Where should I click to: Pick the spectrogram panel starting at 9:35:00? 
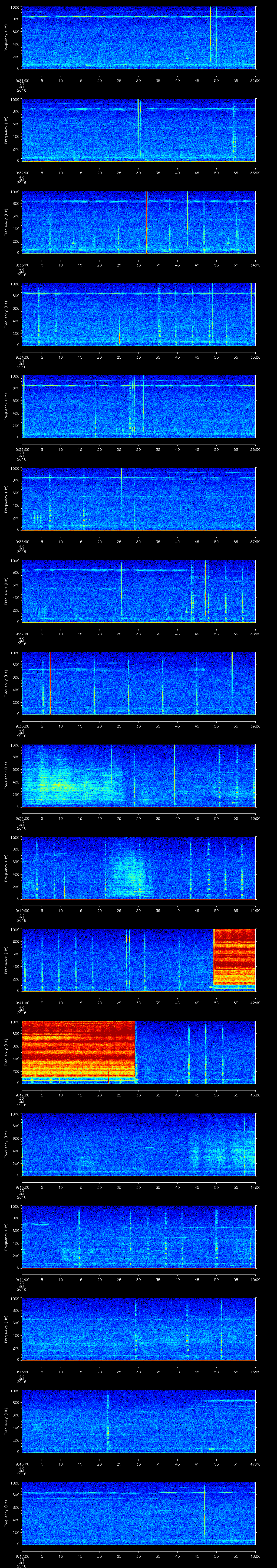coord(138,407)
